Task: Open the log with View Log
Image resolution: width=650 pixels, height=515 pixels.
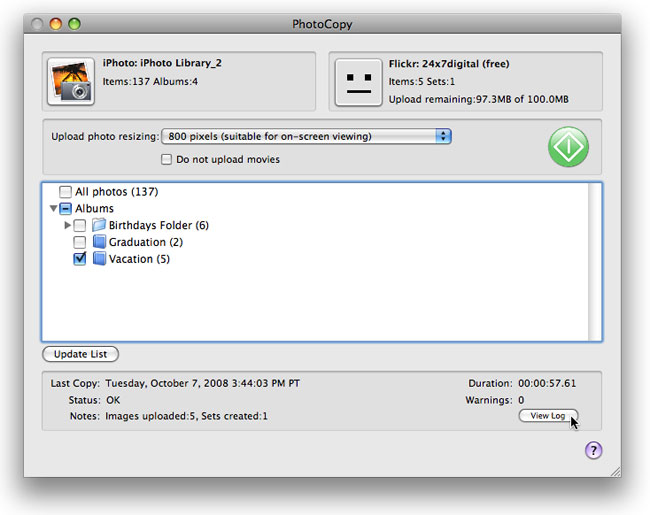Action: (547, 416)
